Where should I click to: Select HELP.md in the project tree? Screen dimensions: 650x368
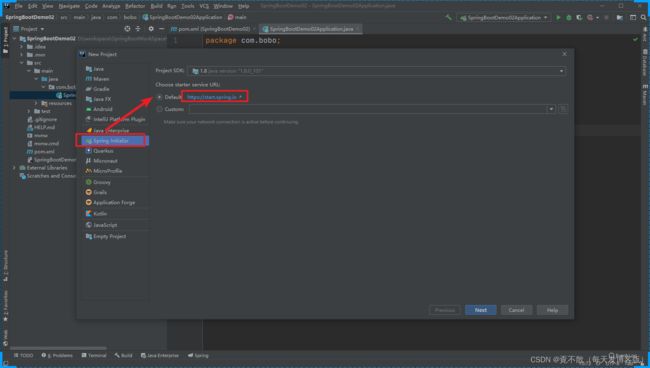tap(41, 128)
